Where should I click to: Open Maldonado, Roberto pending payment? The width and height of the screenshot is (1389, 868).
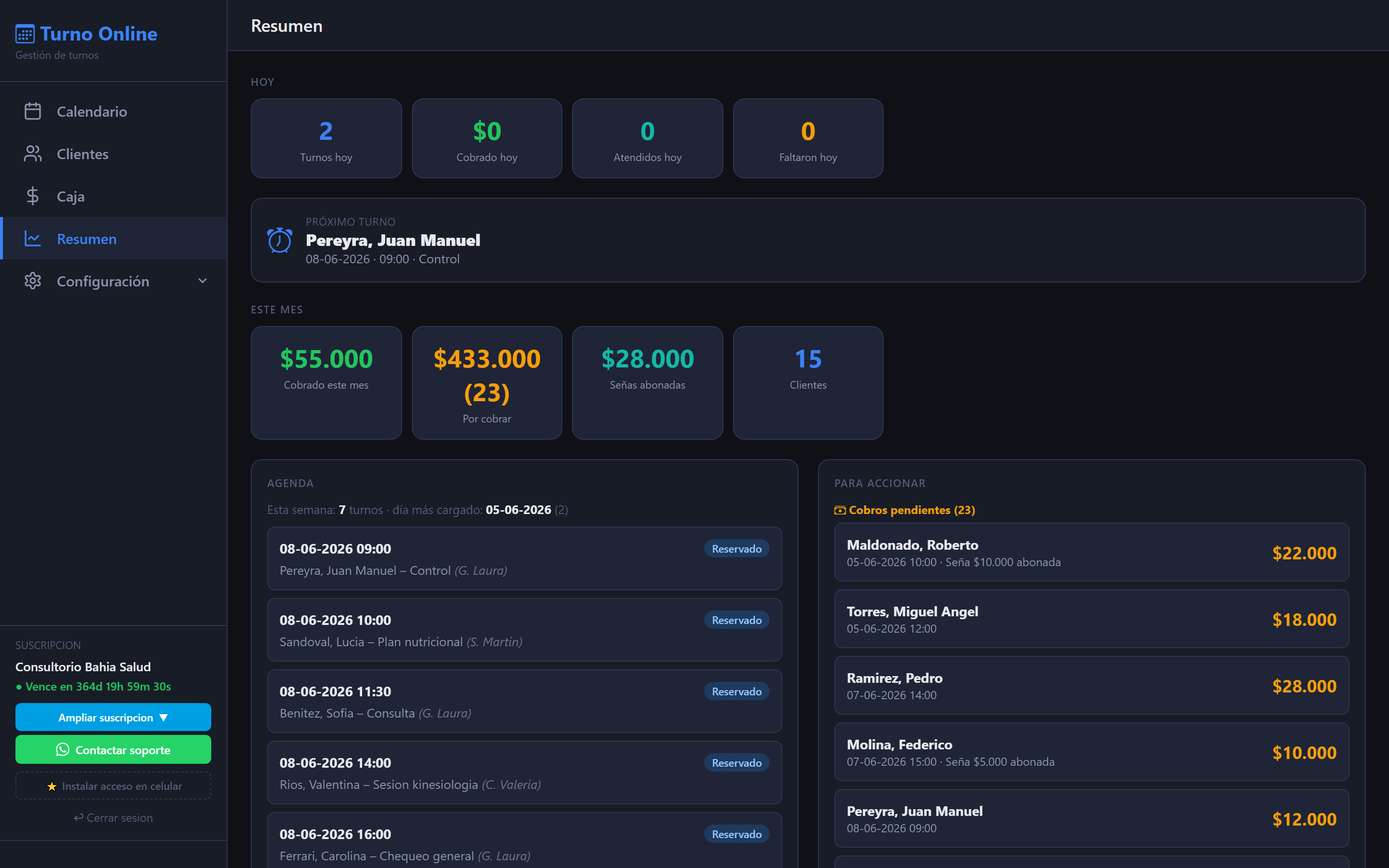coord(1092,552)
